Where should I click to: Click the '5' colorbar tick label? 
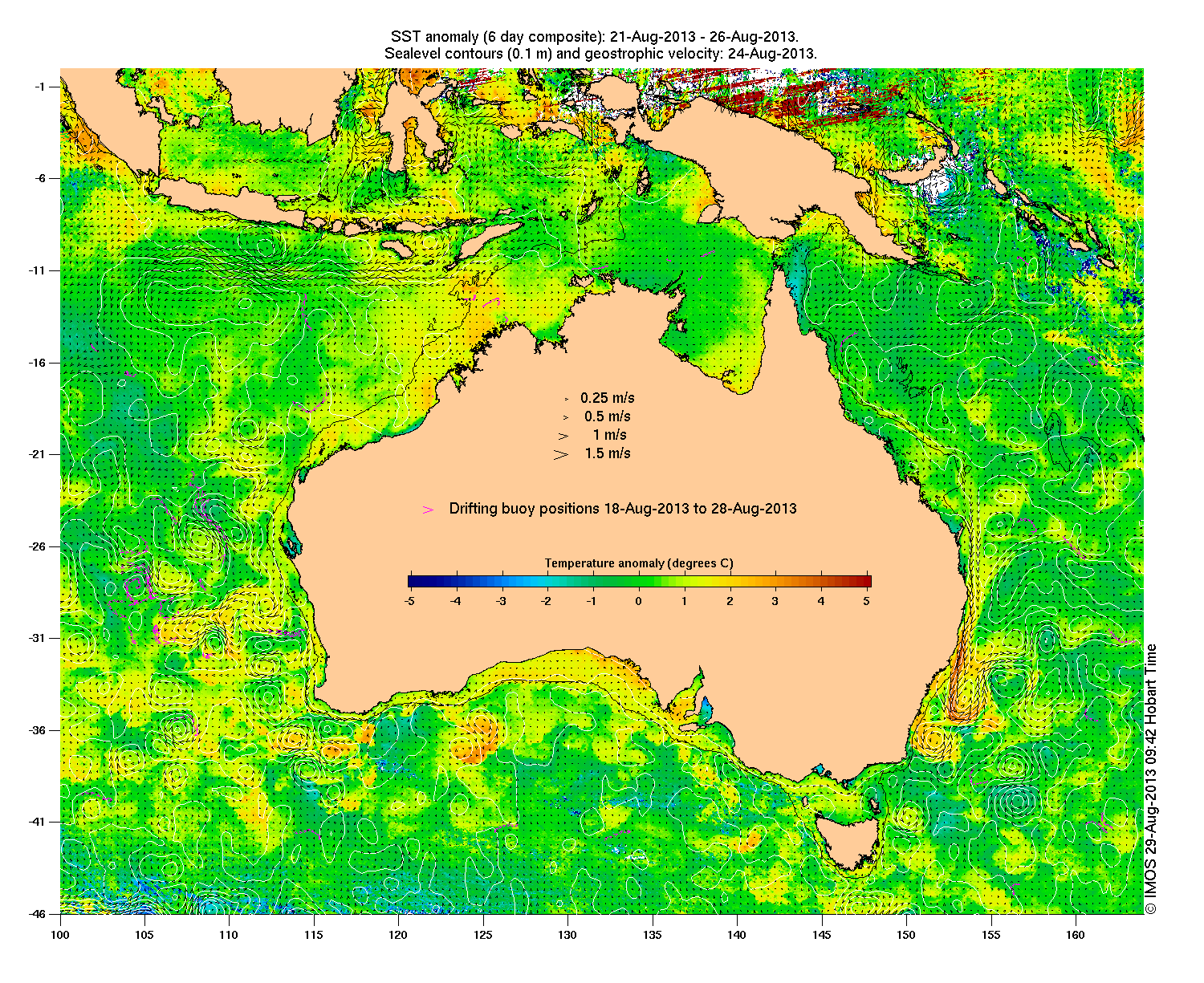(x=868, y=600)
